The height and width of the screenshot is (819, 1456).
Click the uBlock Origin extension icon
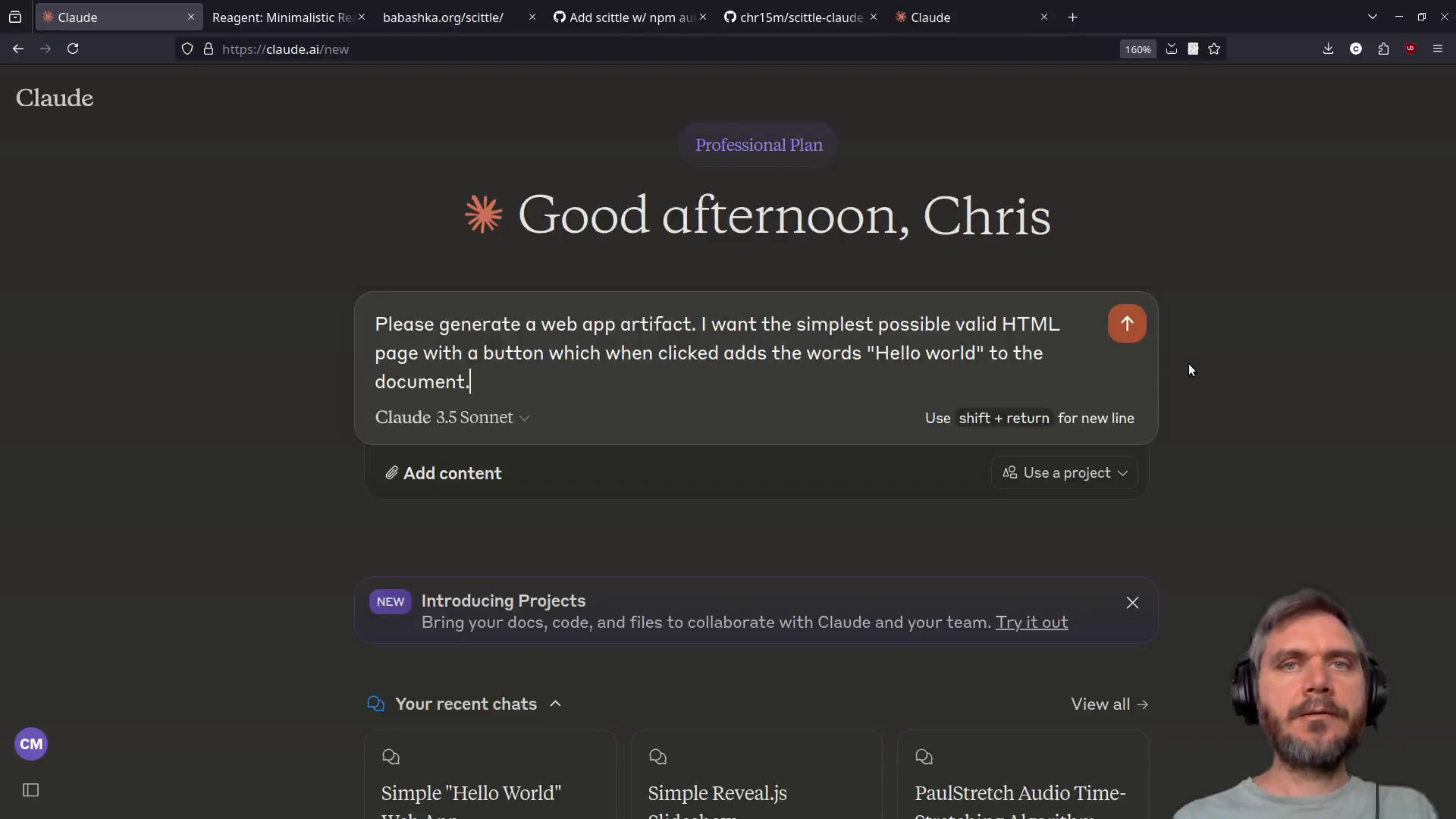point(1410,49)
